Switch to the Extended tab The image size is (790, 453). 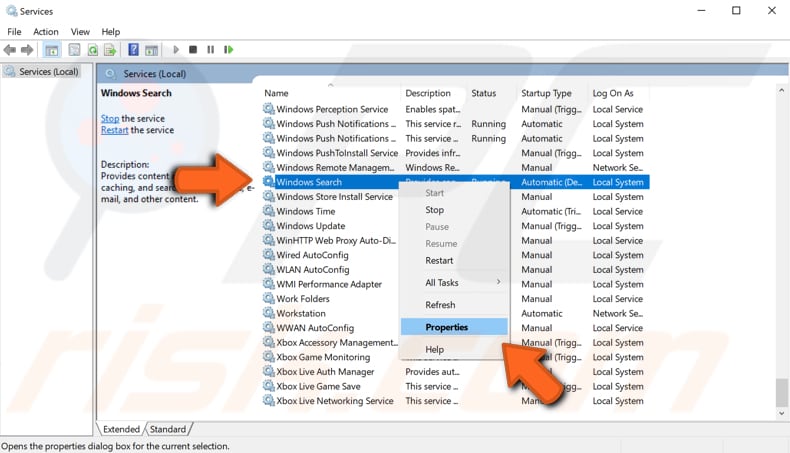point(121,429)
